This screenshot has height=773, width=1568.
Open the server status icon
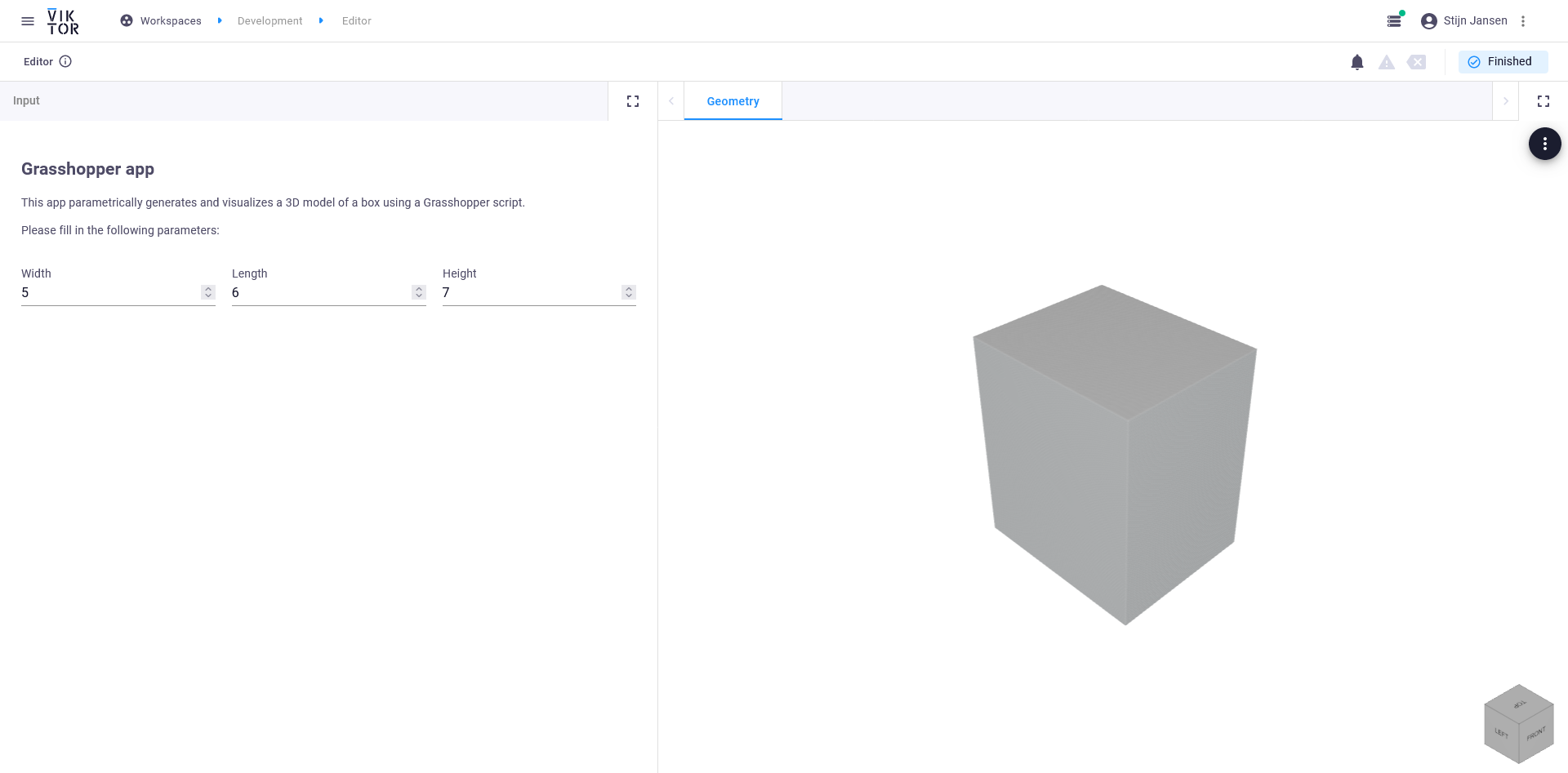coord(1394,21)
